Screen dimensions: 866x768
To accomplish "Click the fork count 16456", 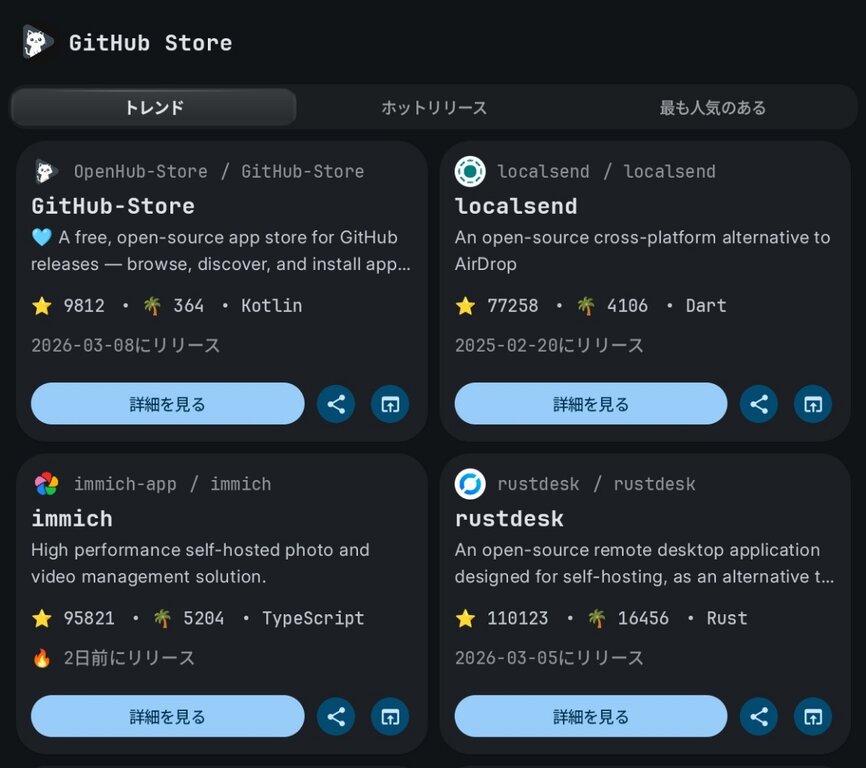I will tap(643, 618).
